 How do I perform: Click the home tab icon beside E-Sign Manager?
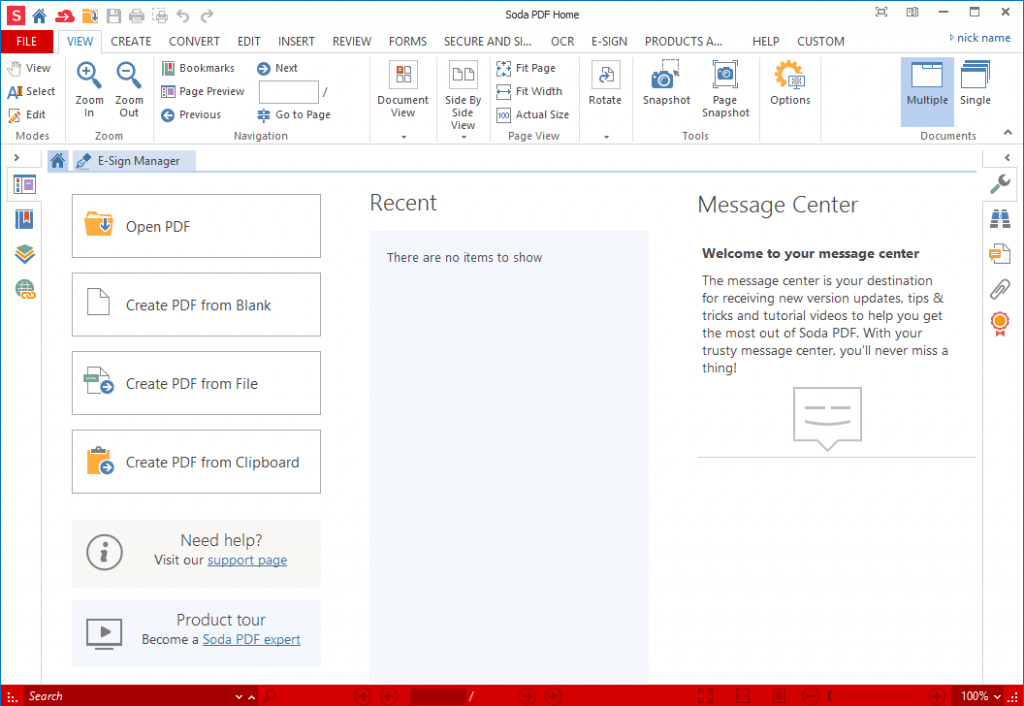pyautogui.click(x=58, y=161)
